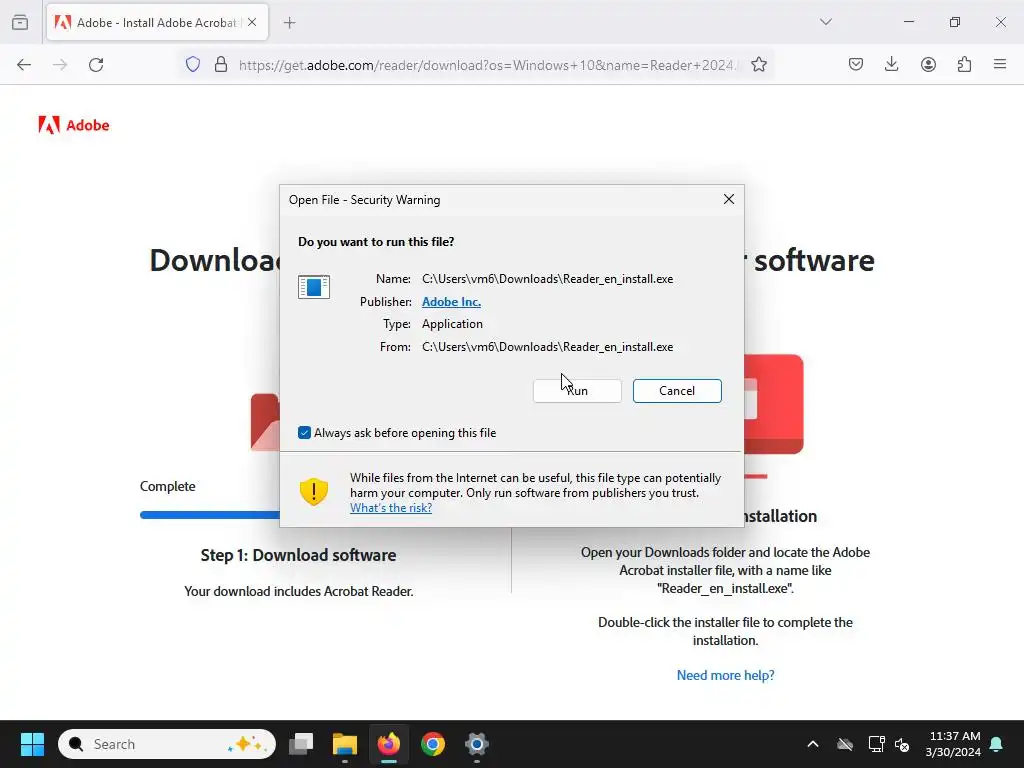Viewport: 1024px width, 768px height.
Task: Click the taskbar Search box
Action: pyautogui.click(x=167, y=744)
